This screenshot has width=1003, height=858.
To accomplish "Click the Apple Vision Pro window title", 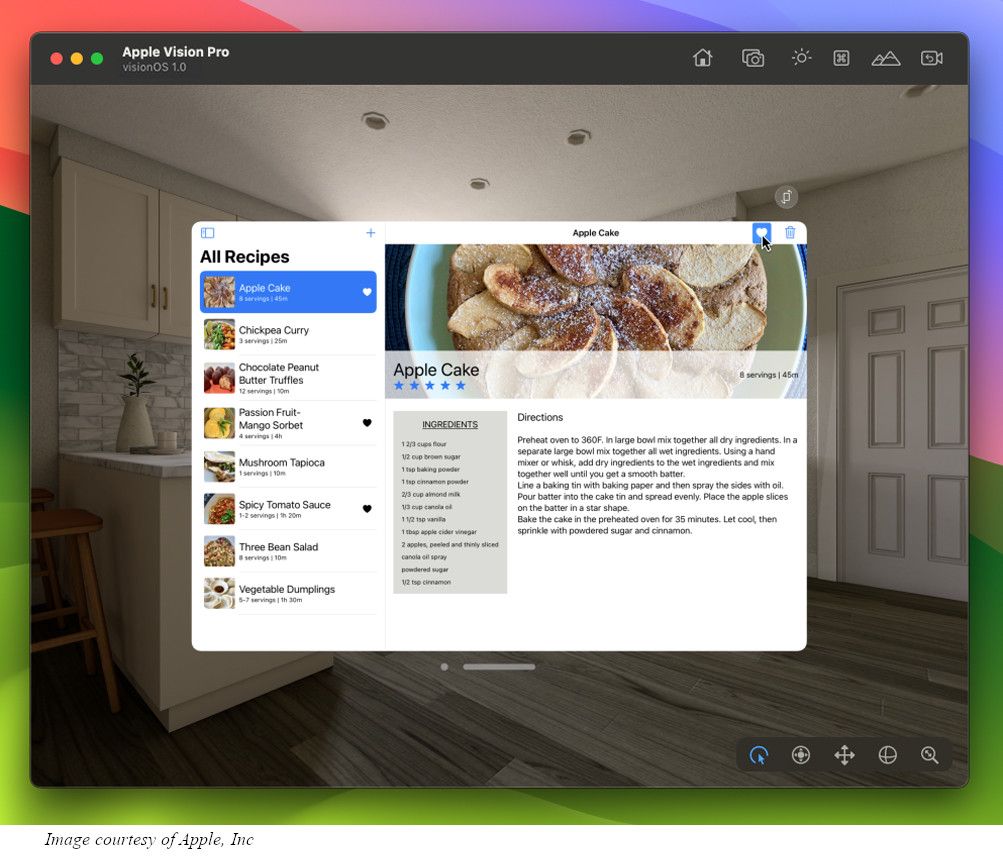I will pos(175,52).
